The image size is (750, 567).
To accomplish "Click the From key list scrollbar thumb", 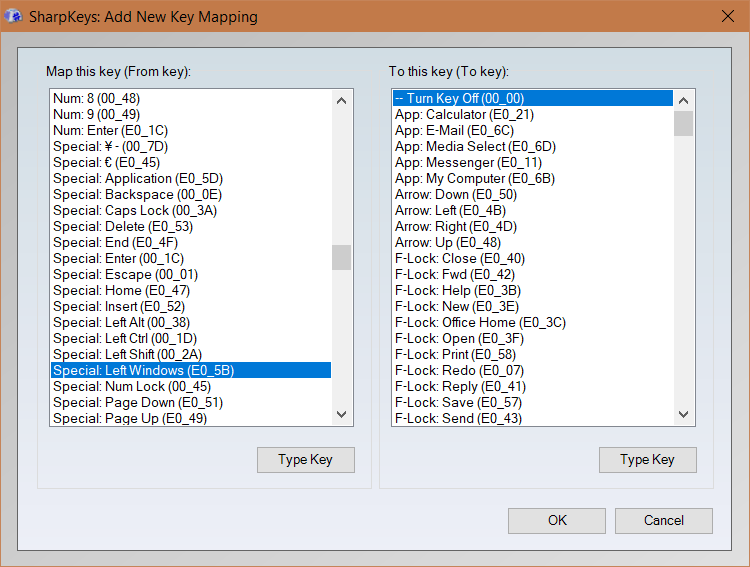I will [x=341, y=257].
